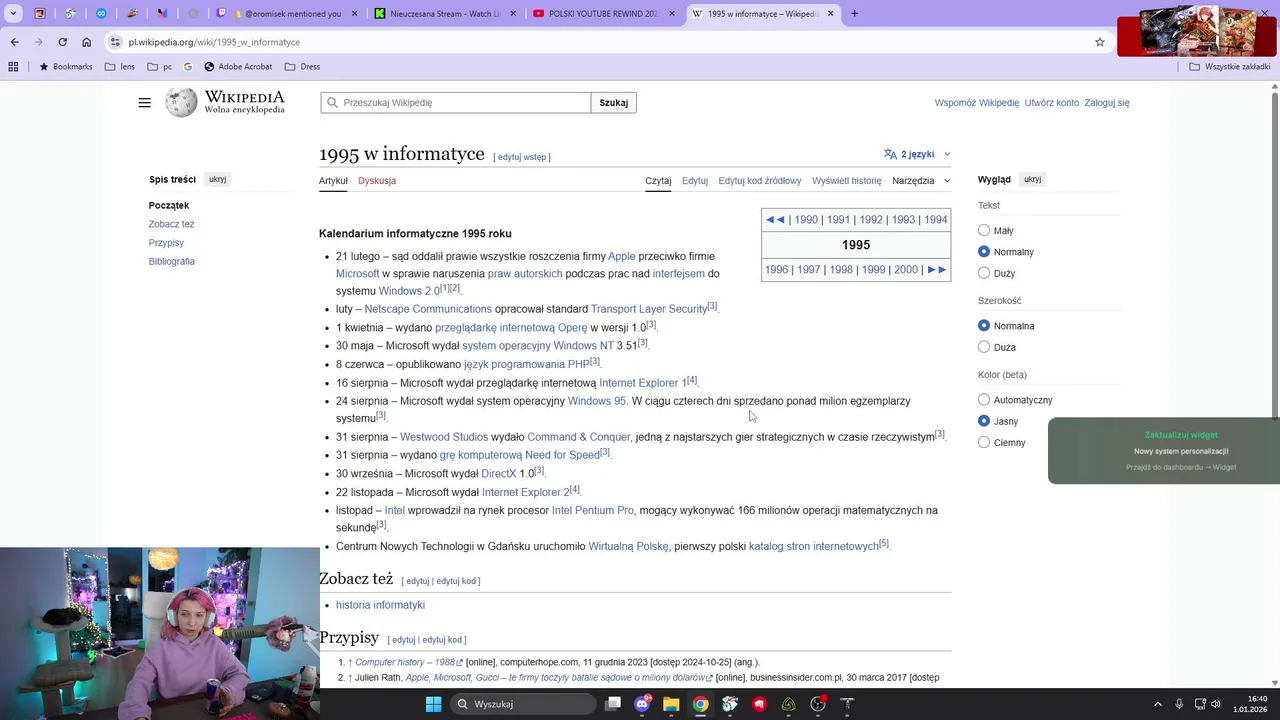The height and width of the screenshot is (720, 1280).
Task: Click the Przeszukaj Wikipedię search field
Action: pos(456,103)
